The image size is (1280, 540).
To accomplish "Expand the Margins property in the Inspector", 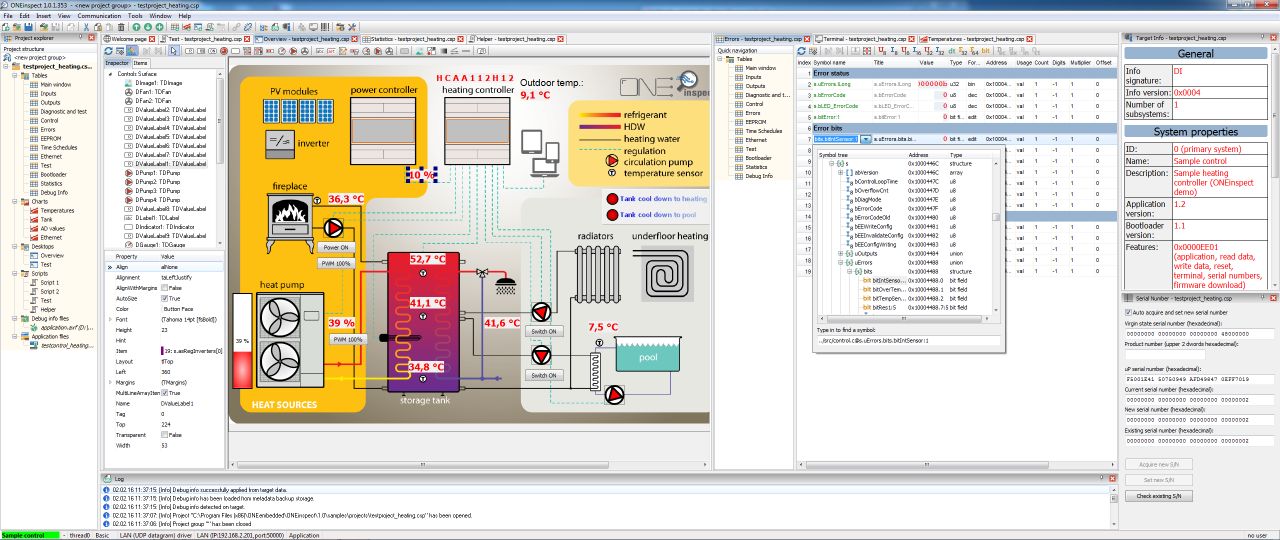I will [110, 382].
